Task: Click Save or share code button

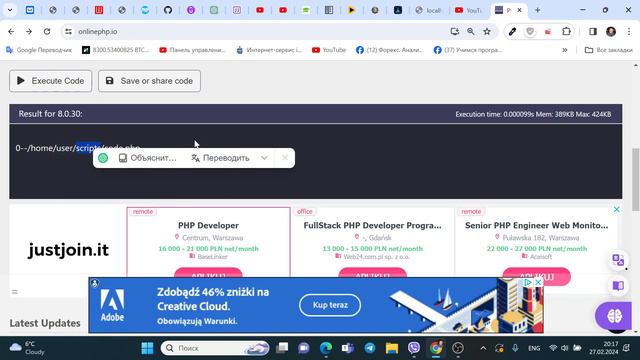Action: pyautogui.click(x=149, y=81)
